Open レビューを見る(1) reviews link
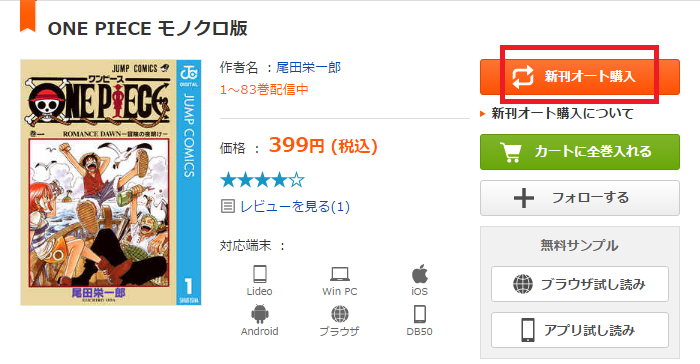The width and height of the screenshot is (700, 364). coord(295,206)
